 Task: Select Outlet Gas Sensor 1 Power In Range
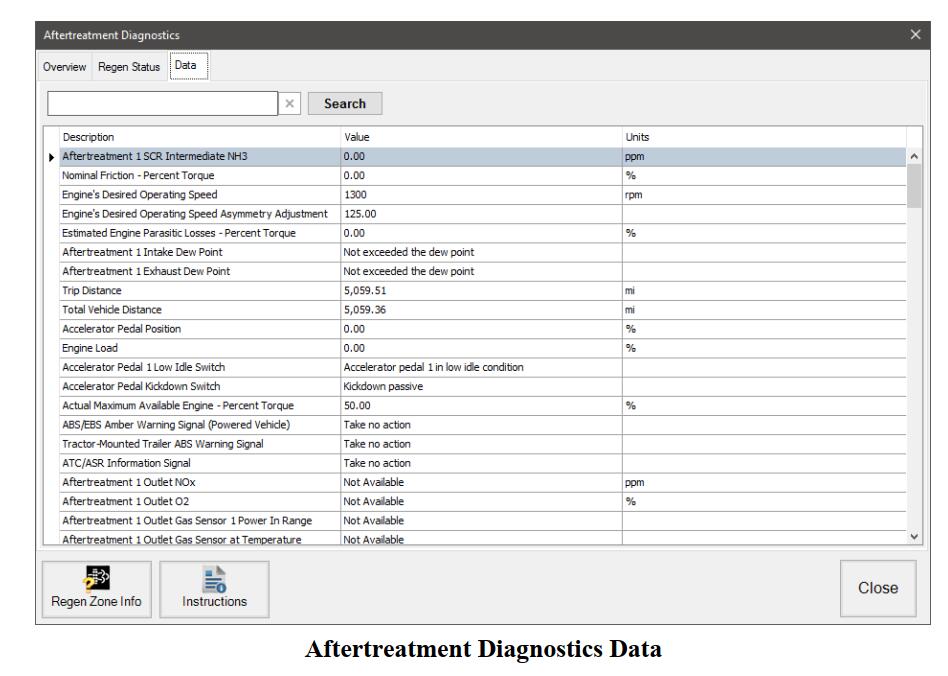(482, 521)
